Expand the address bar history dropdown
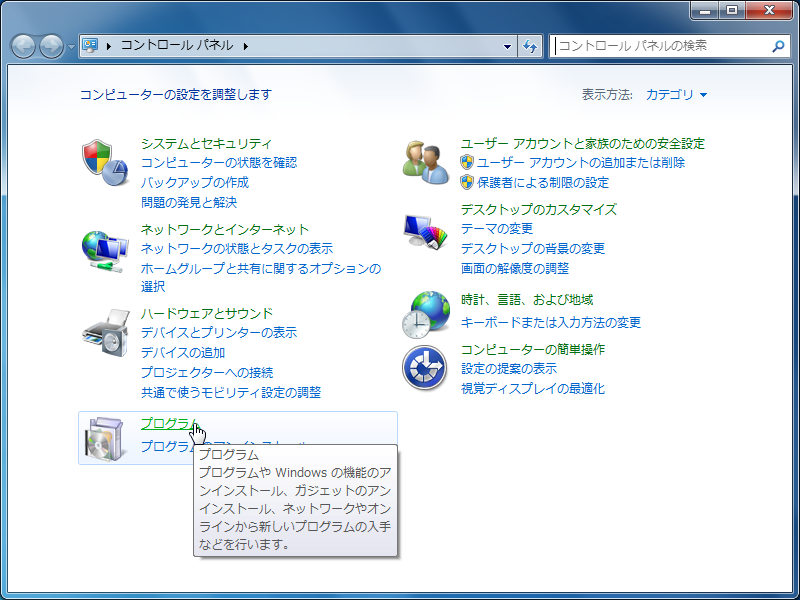The image size is (800, 600). coord(507,46)
